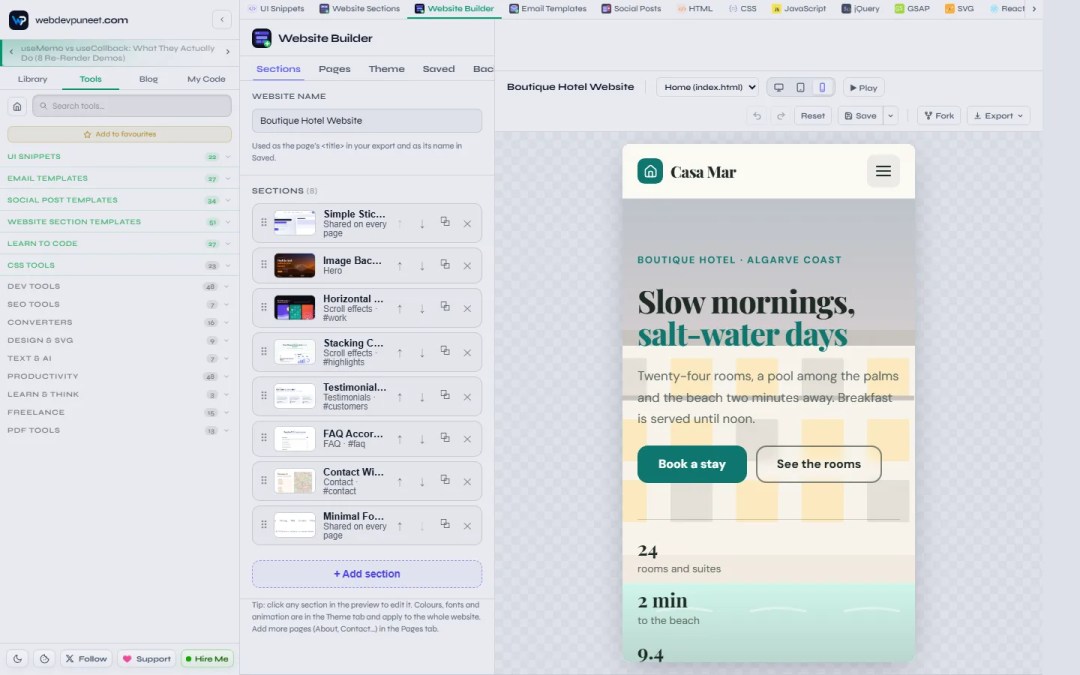Open the Export dropdown
This screenshot has height=675, width=1080.
pos(998,116)
